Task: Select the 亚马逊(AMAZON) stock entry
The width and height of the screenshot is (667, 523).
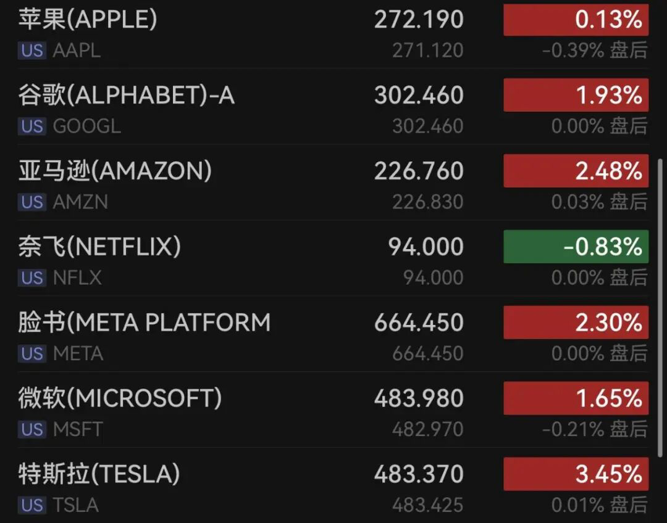Action: pos(115,171)
